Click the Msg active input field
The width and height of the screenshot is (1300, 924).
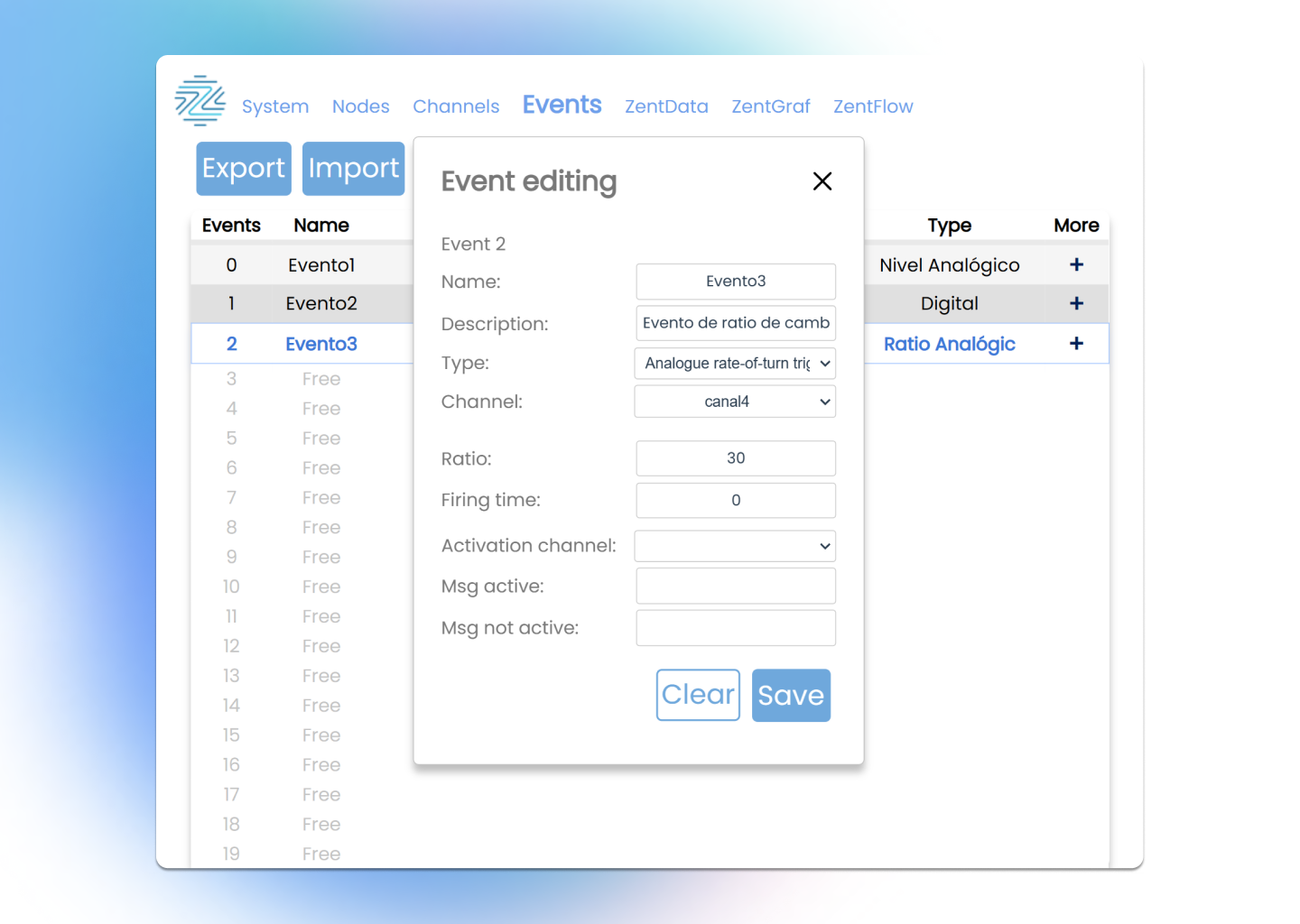point(736,586)
